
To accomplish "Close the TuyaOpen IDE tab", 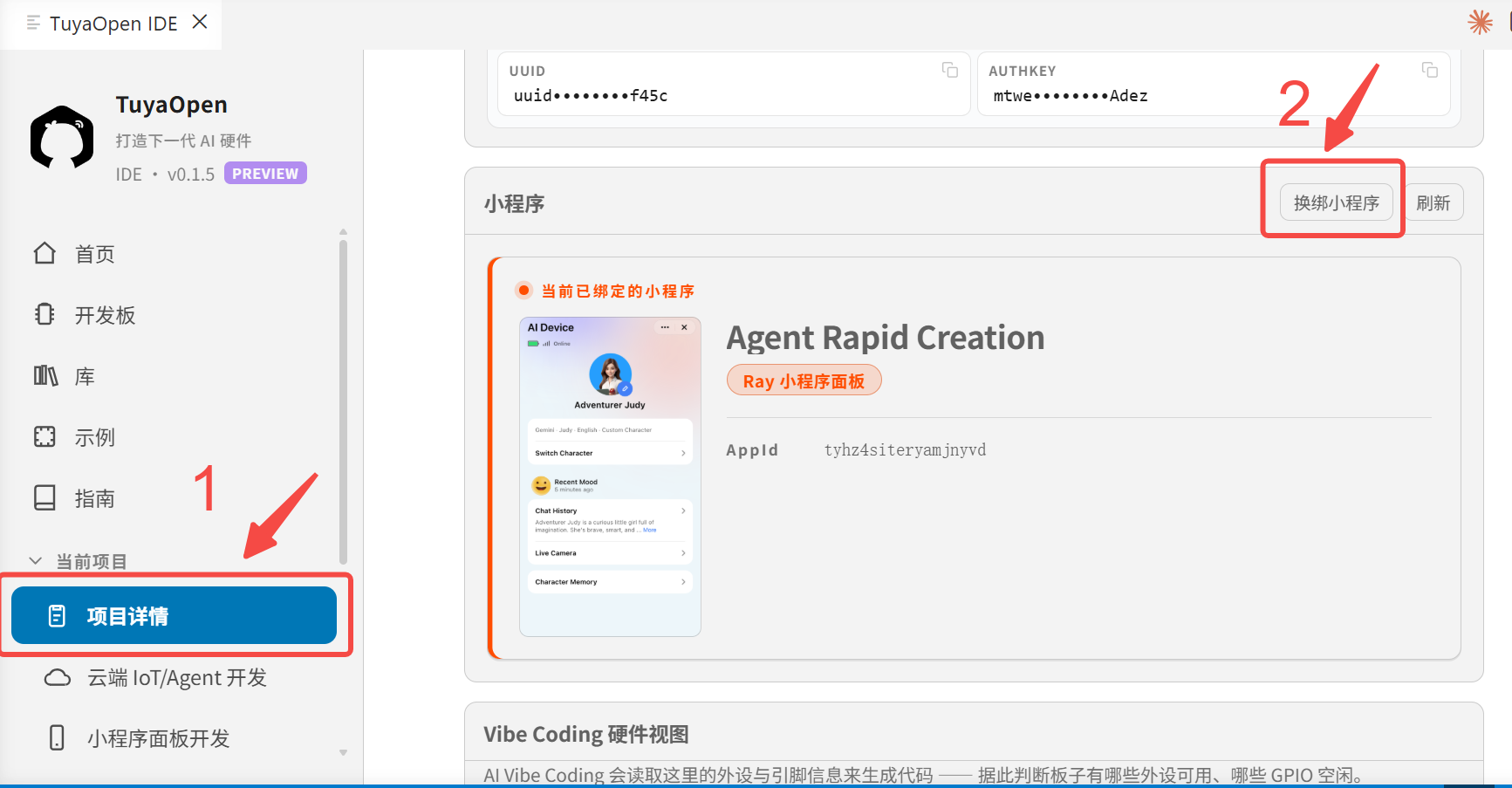I will click(x=200, y=22).
